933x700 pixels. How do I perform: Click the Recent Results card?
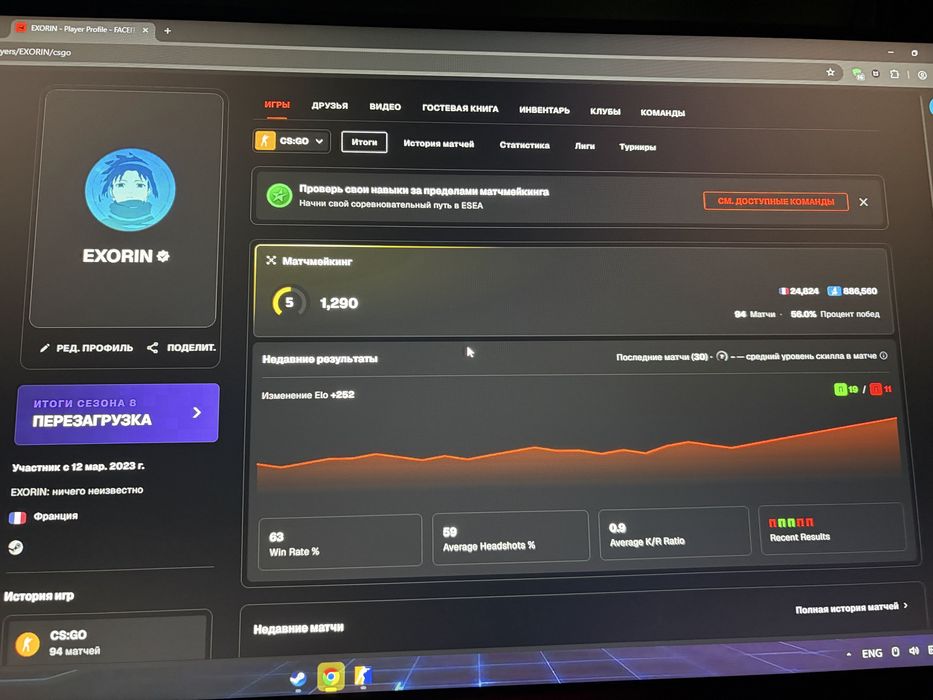[x=832, y=529]
